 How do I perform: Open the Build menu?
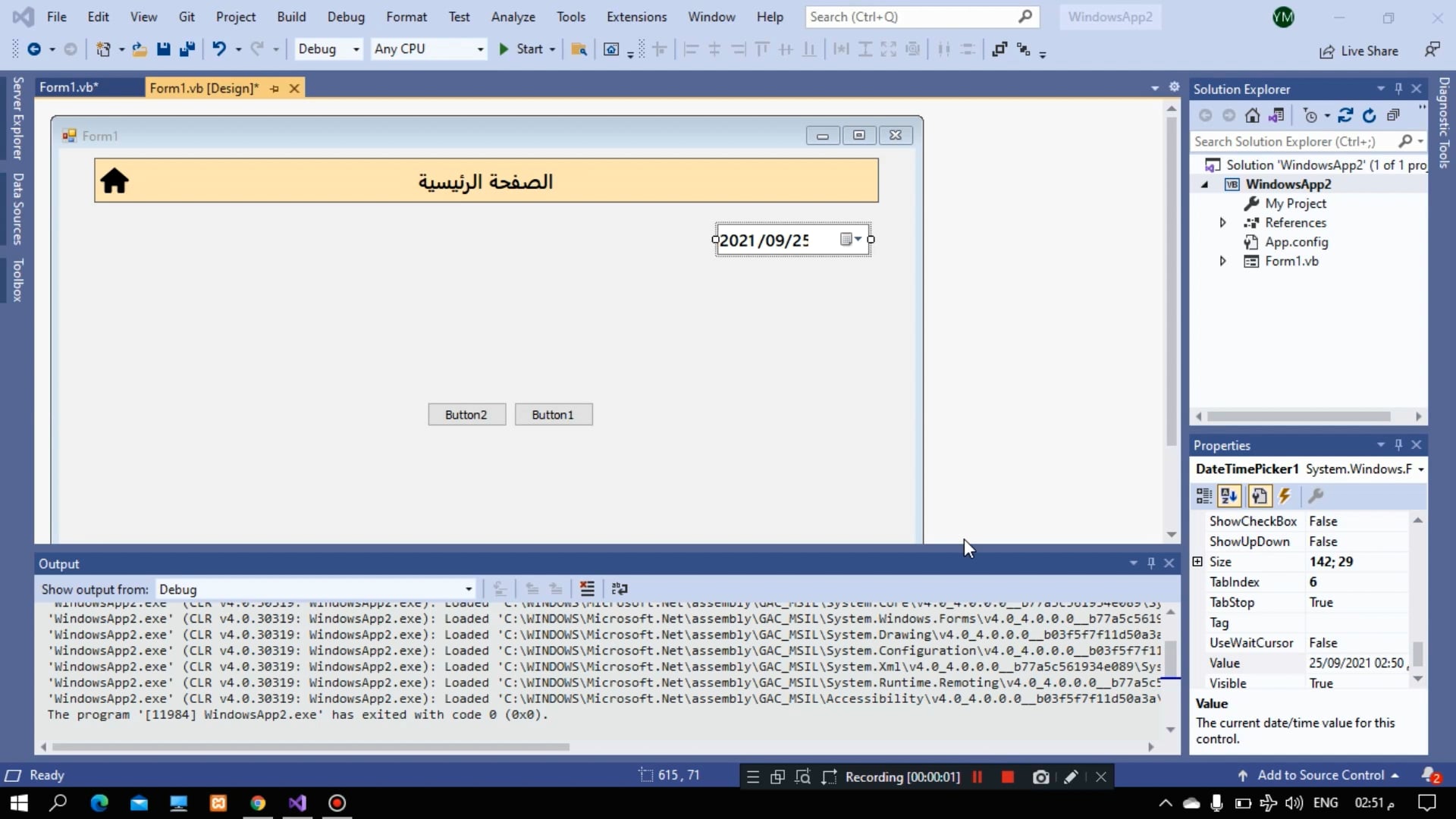291,17
